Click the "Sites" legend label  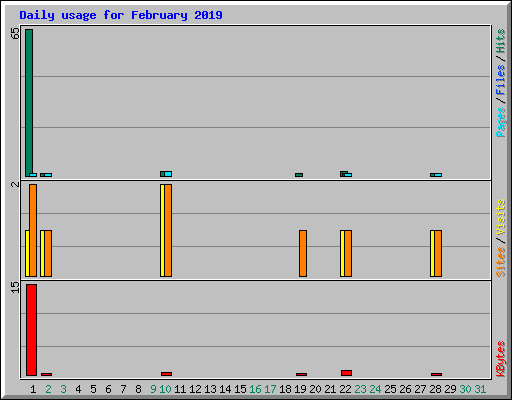[x=500, y=262]
